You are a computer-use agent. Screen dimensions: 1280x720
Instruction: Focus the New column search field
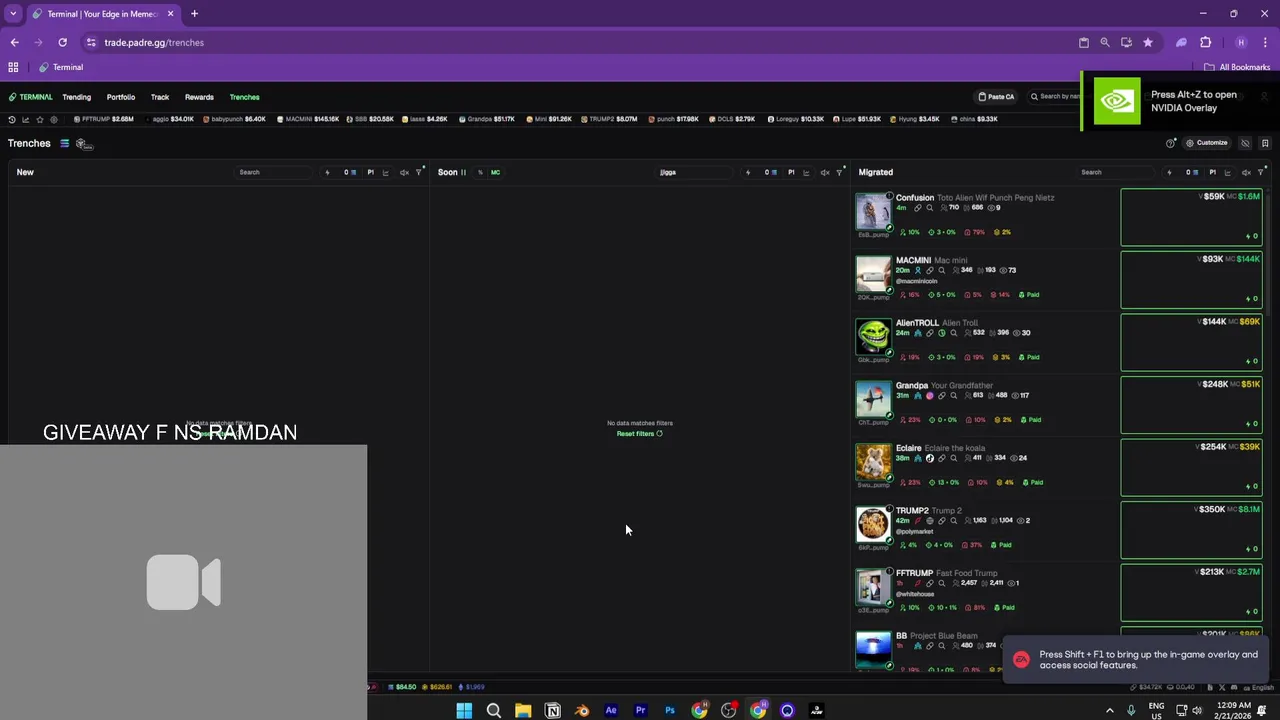tap(273, 172)
